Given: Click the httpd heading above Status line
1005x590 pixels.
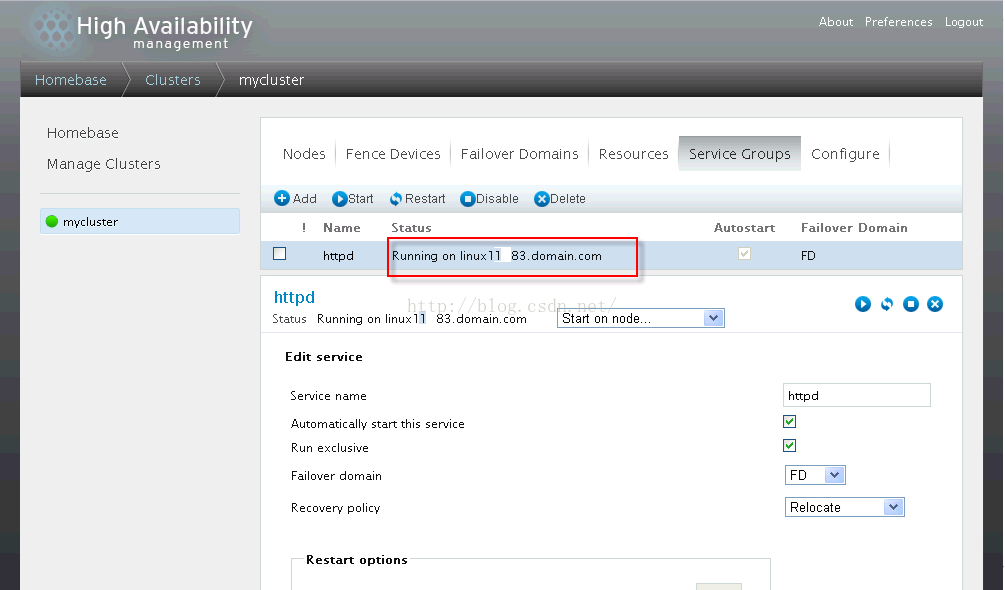Looking at the screenshot, I should 294,297.
